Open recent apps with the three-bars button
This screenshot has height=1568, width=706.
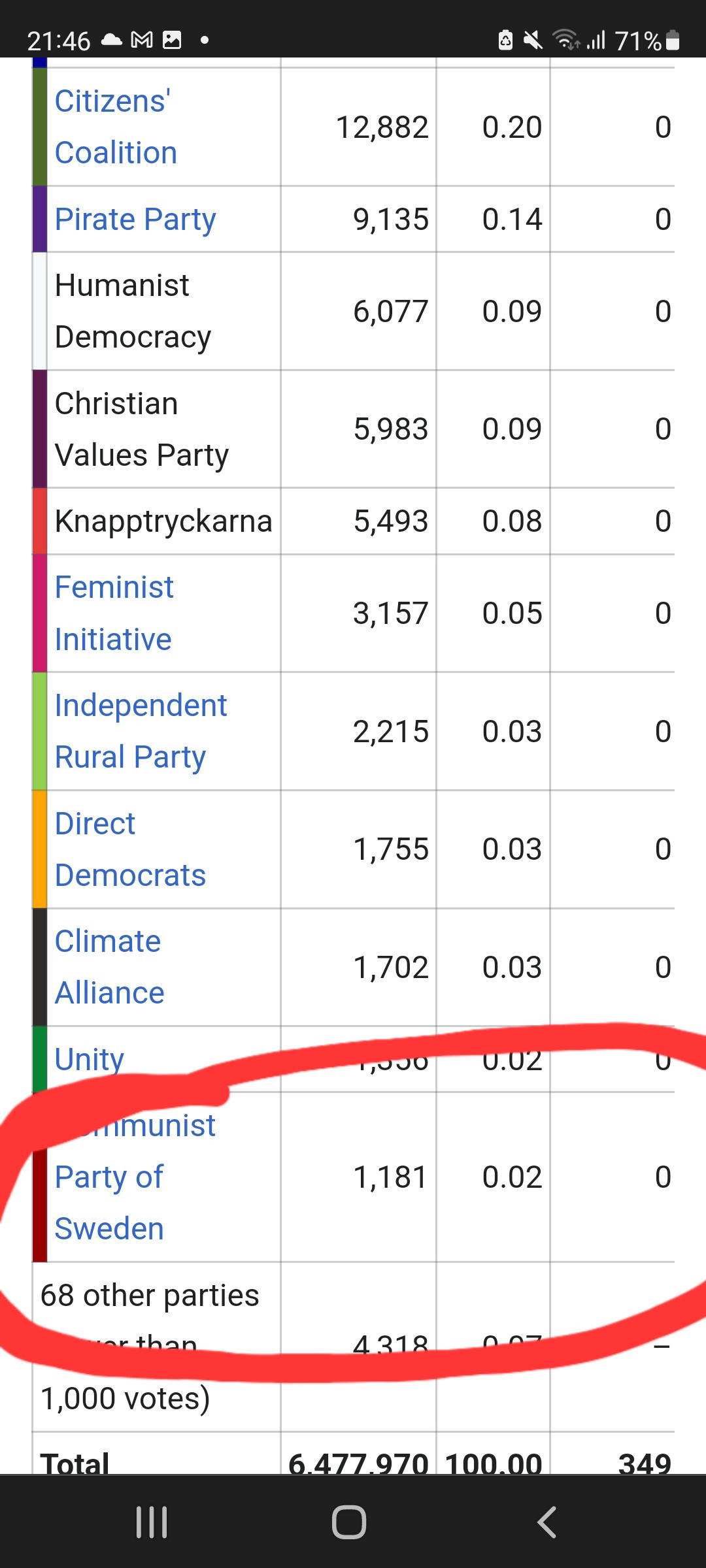152,1522
